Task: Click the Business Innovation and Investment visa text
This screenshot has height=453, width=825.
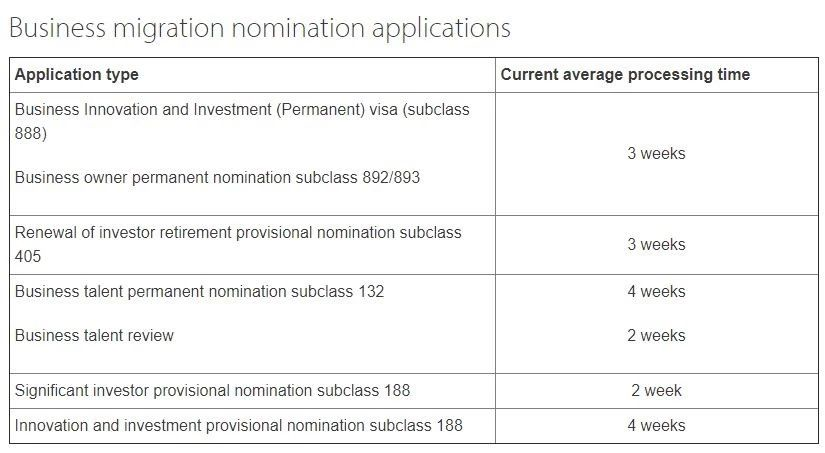Action: [241, 110]
